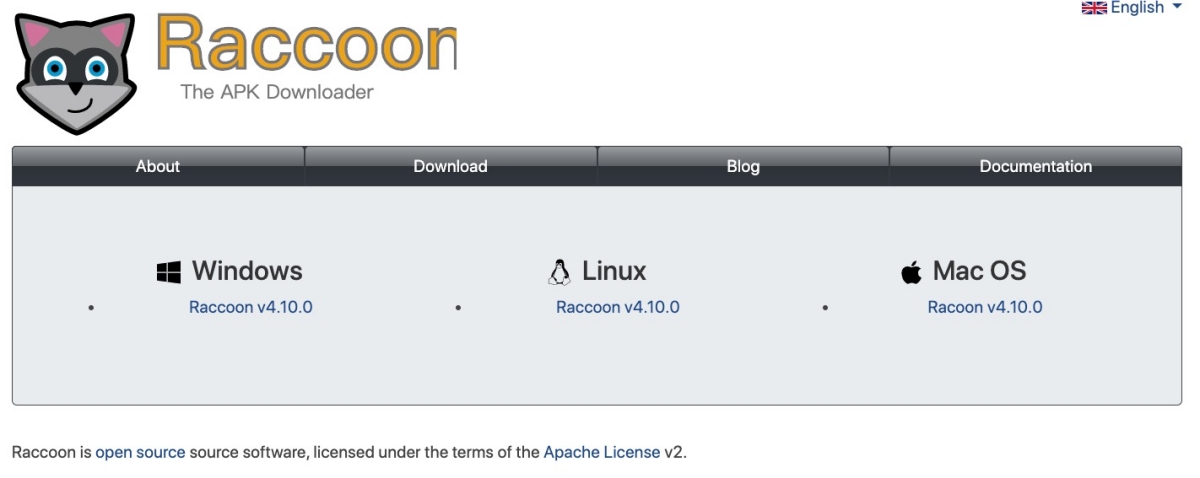The width and height of the screenshot is (1200, 478).
Task: Click the Linux penguin icon
Action: 559,272
